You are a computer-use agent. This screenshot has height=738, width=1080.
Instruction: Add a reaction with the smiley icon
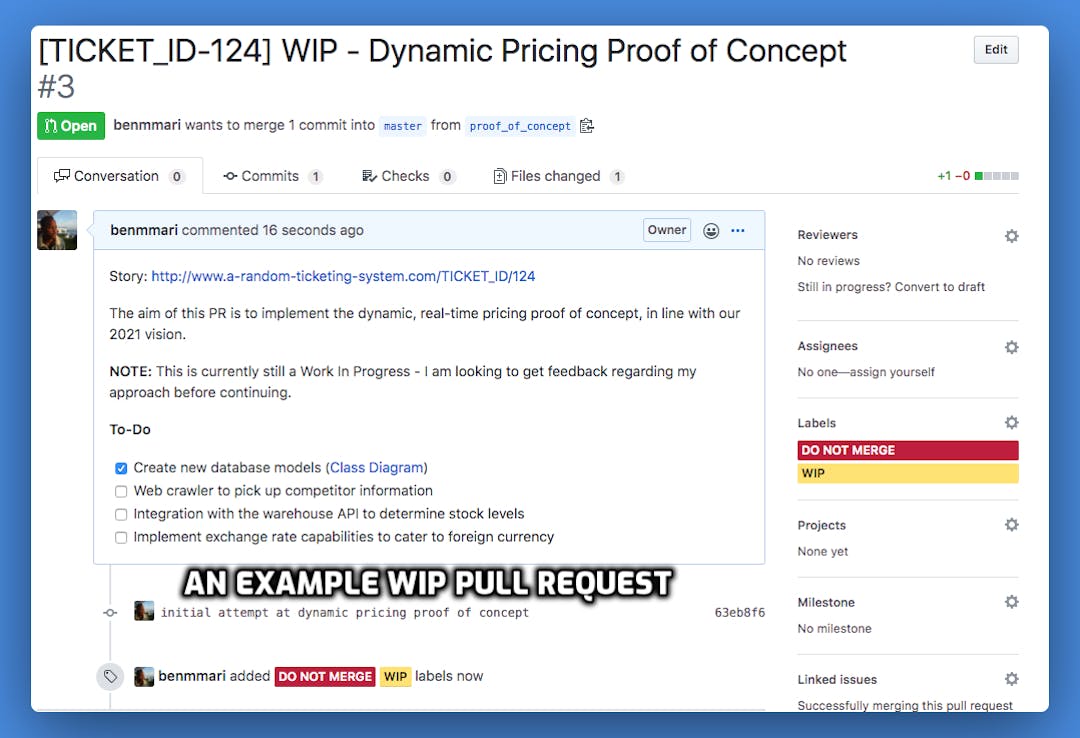711,230
